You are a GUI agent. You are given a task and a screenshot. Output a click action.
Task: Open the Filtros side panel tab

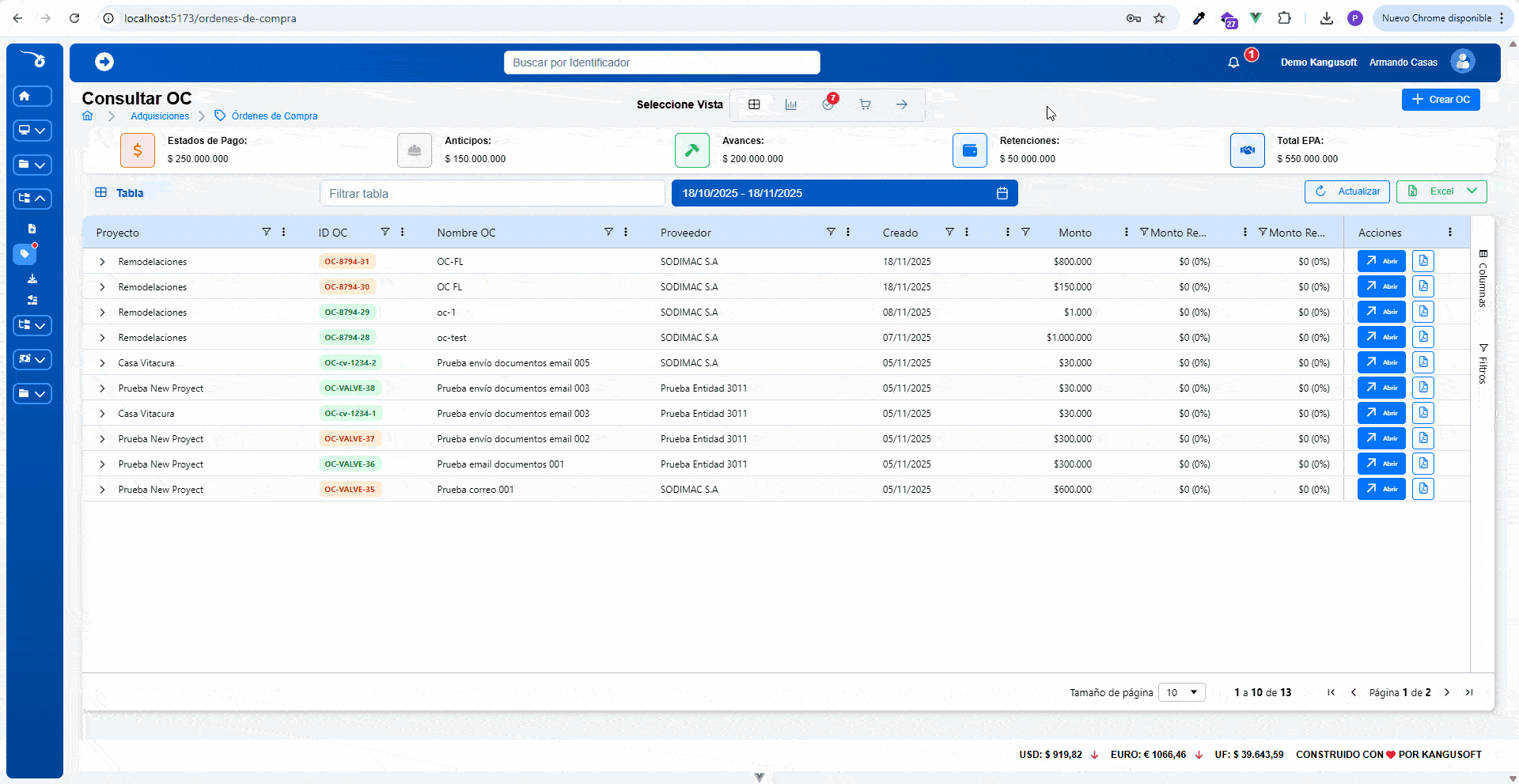click(1483, 365)
